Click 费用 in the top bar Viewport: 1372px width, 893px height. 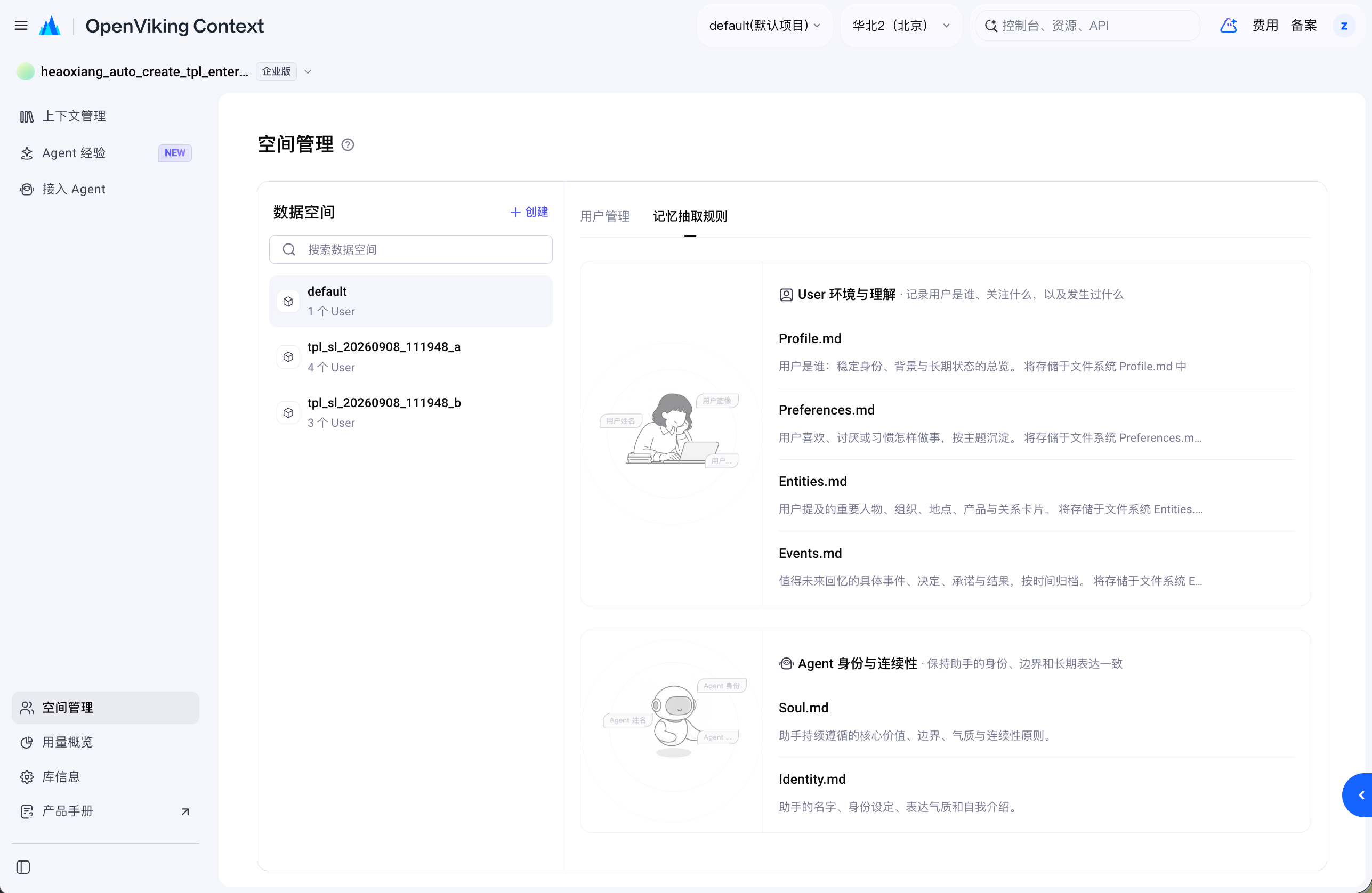pos(1265,26)
